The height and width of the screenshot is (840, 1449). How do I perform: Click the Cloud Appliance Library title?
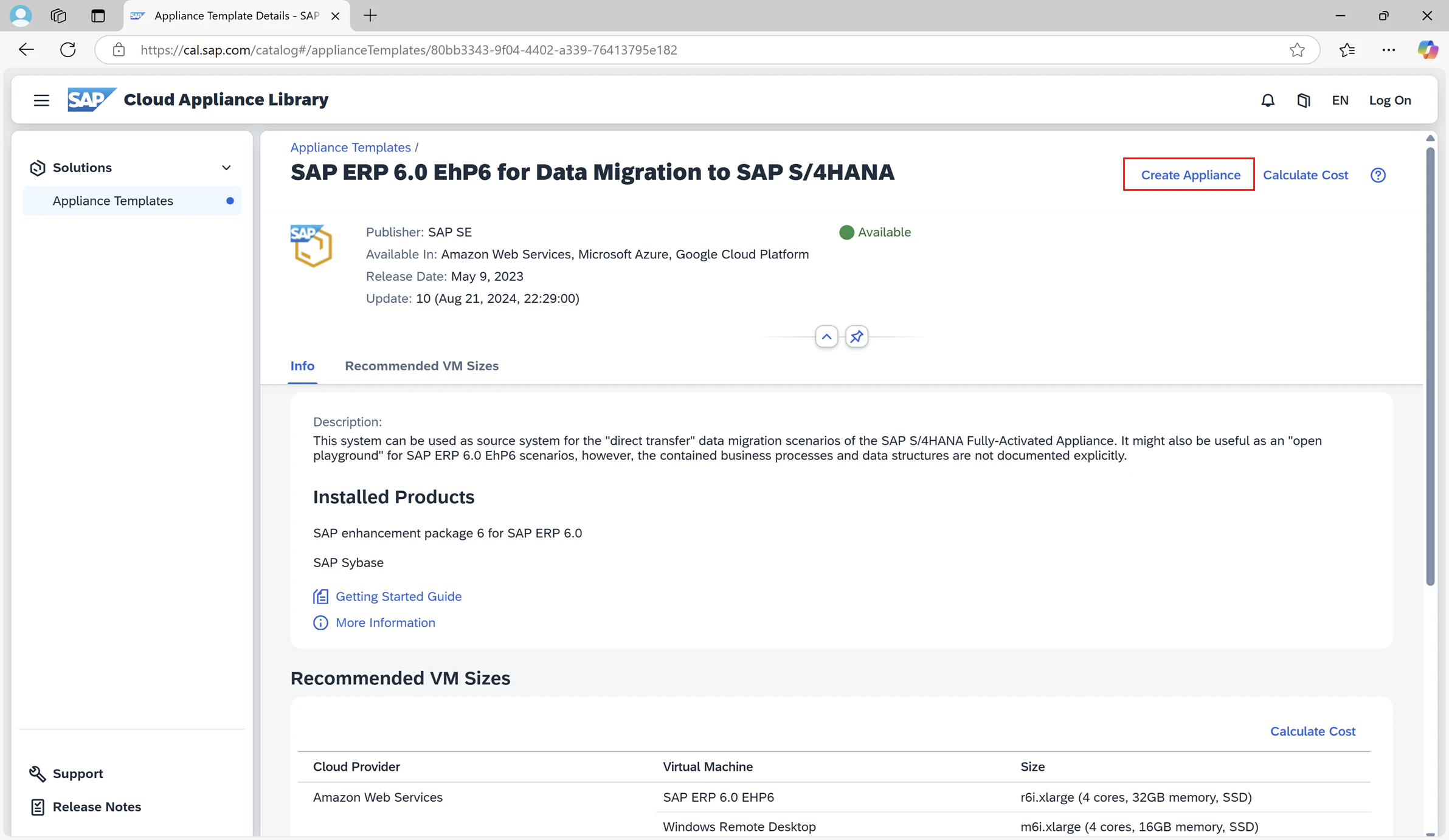[x=226, y=100]
